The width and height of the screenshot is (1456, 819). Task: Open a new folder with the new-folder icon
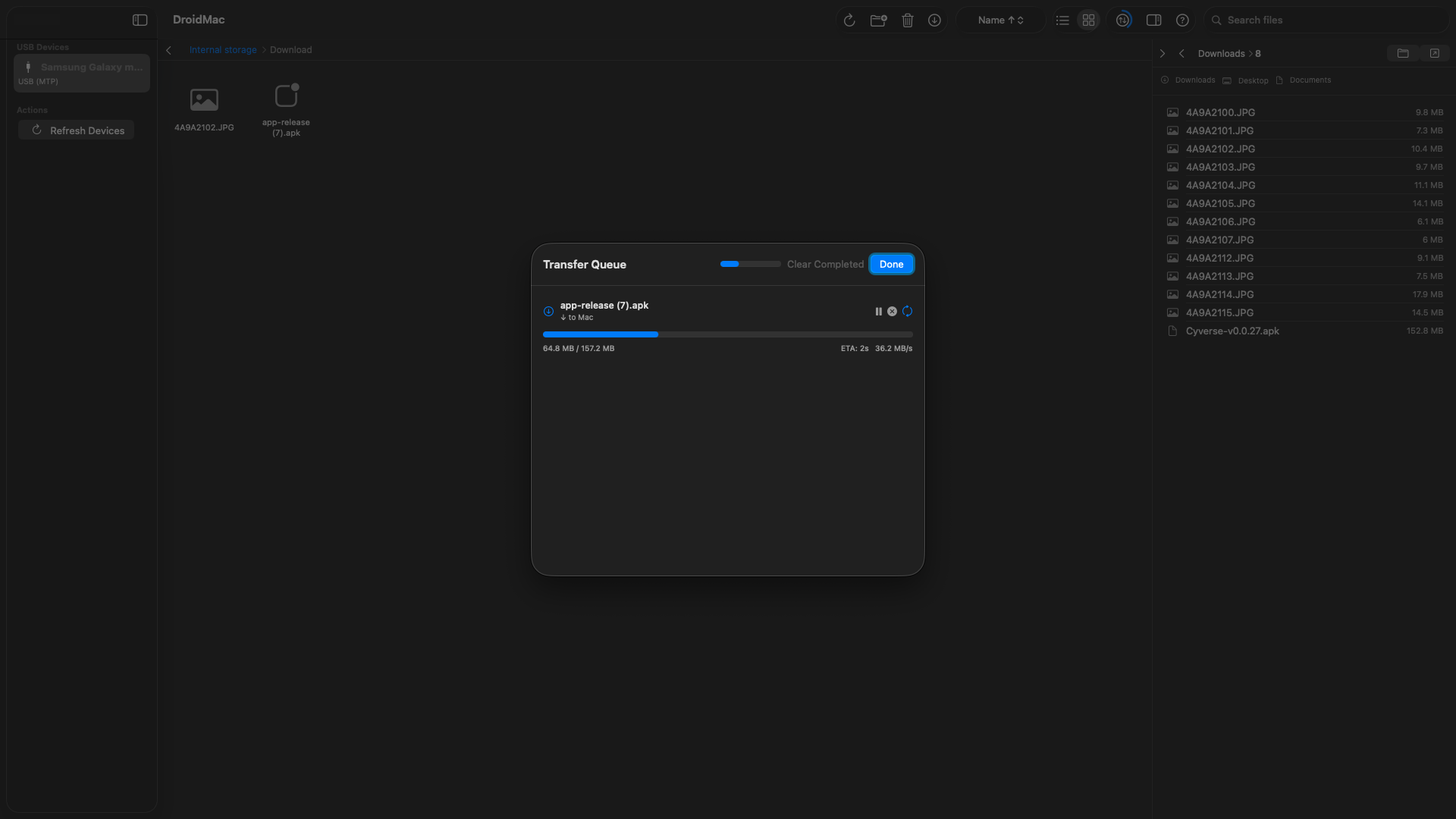coord(878,20)
